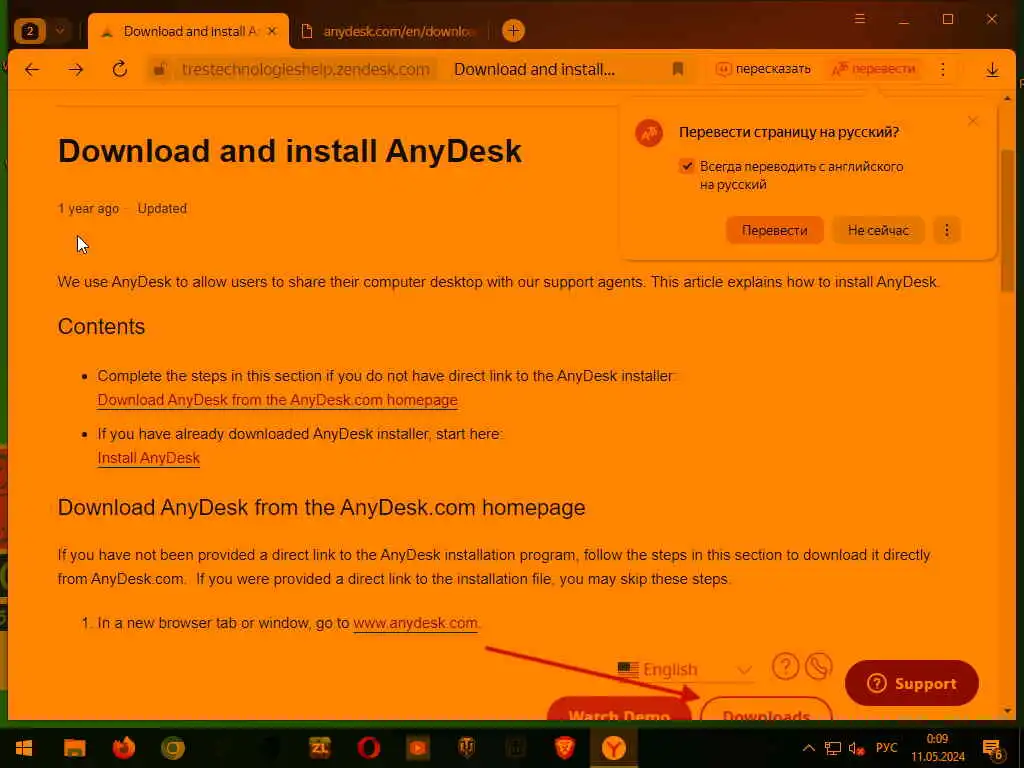Click the muted volume tray icon
This screenshot has height=768, width=1024.
(x=857, y=748)
